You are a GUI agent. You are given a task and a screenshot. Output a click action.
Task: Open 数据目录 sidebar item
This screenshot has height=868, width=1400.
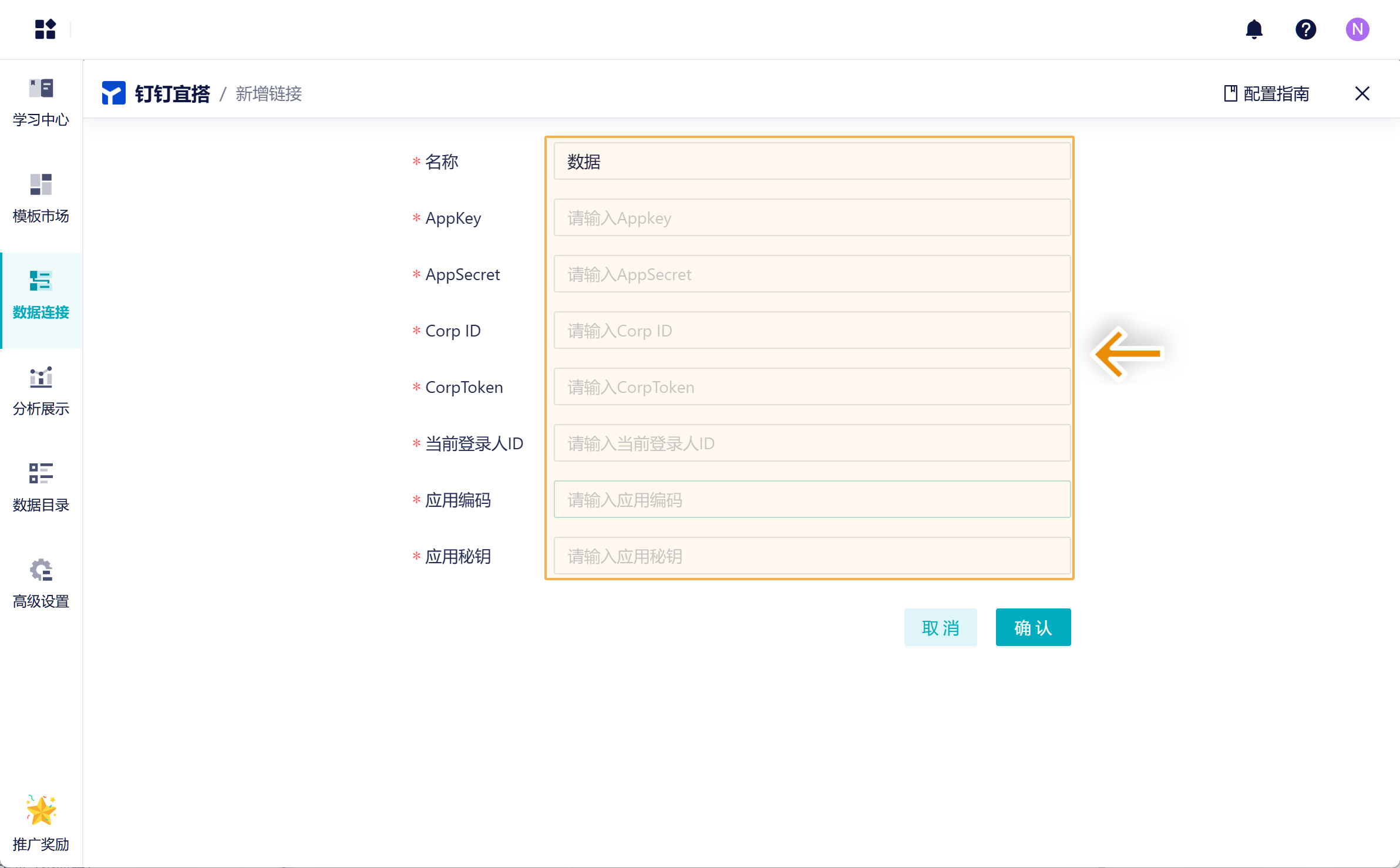pyautogui.click(x=41, y=487)
